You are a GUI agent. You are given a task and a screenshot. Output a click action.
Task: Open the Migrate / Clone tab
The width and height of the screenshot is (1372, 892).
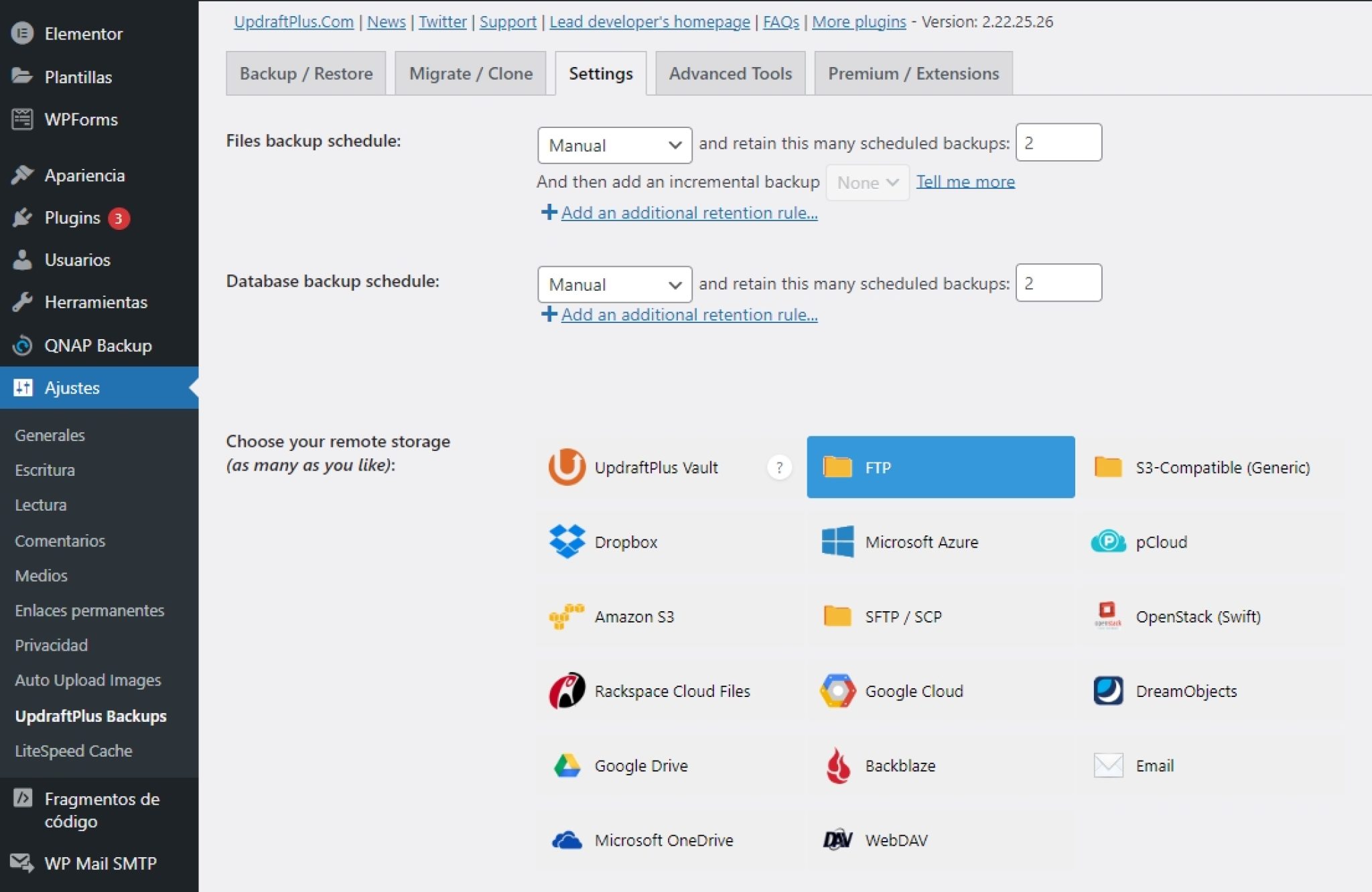pos(470,73)
